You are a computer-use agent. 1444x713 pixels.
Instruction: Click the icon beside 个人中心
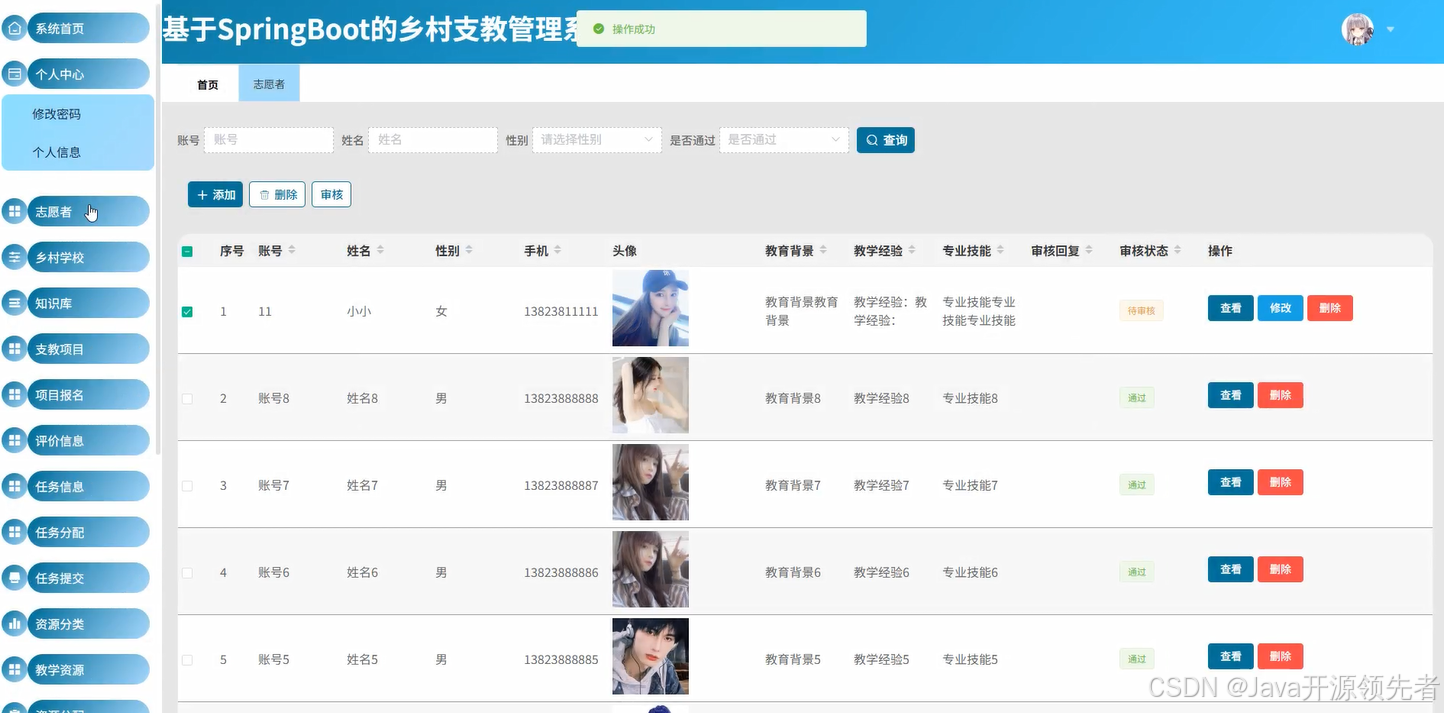pos(15,73)
